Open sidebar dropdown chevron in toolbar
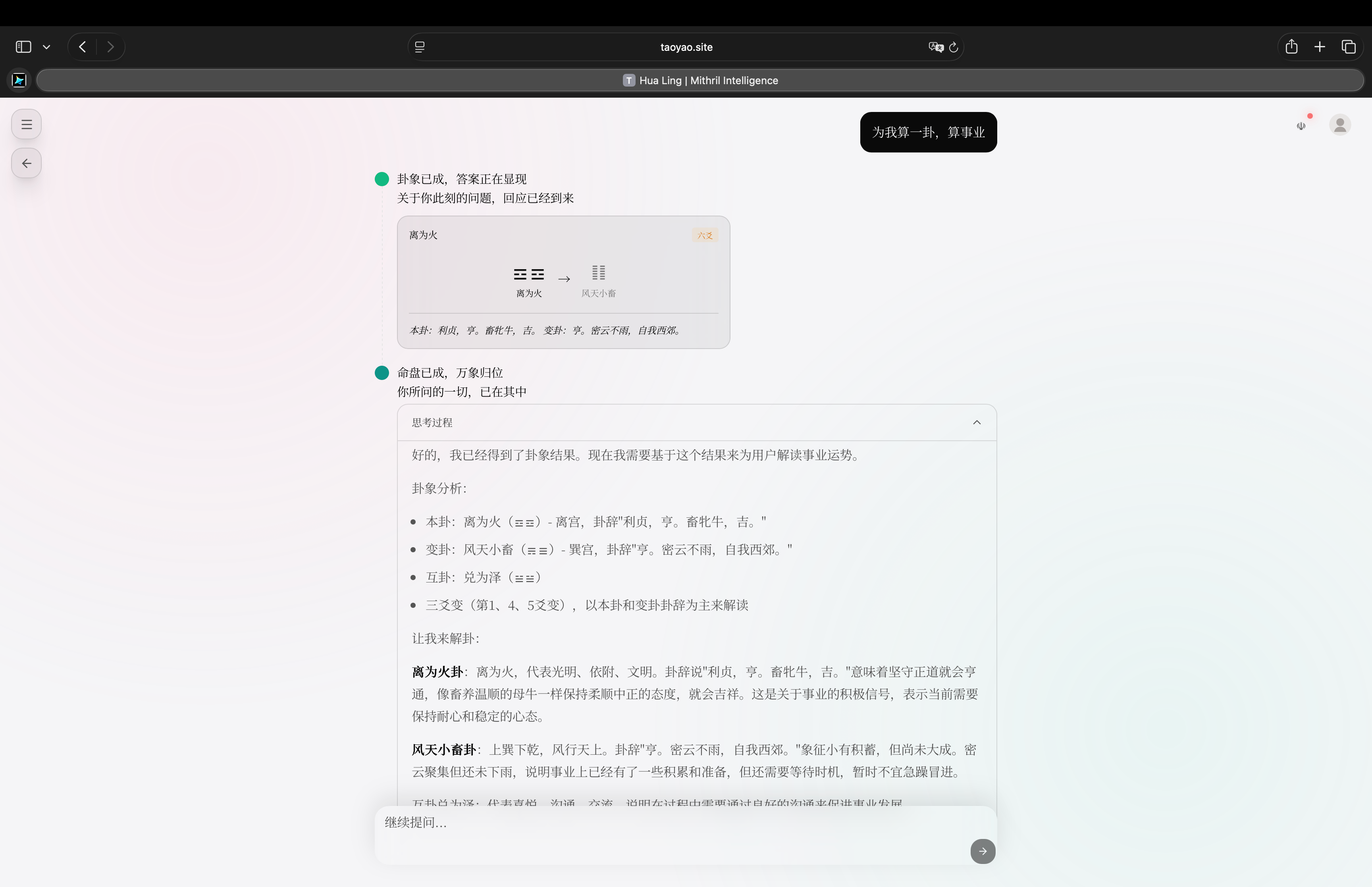Screen dimensions: 1372x887 [x=46, y=47]
